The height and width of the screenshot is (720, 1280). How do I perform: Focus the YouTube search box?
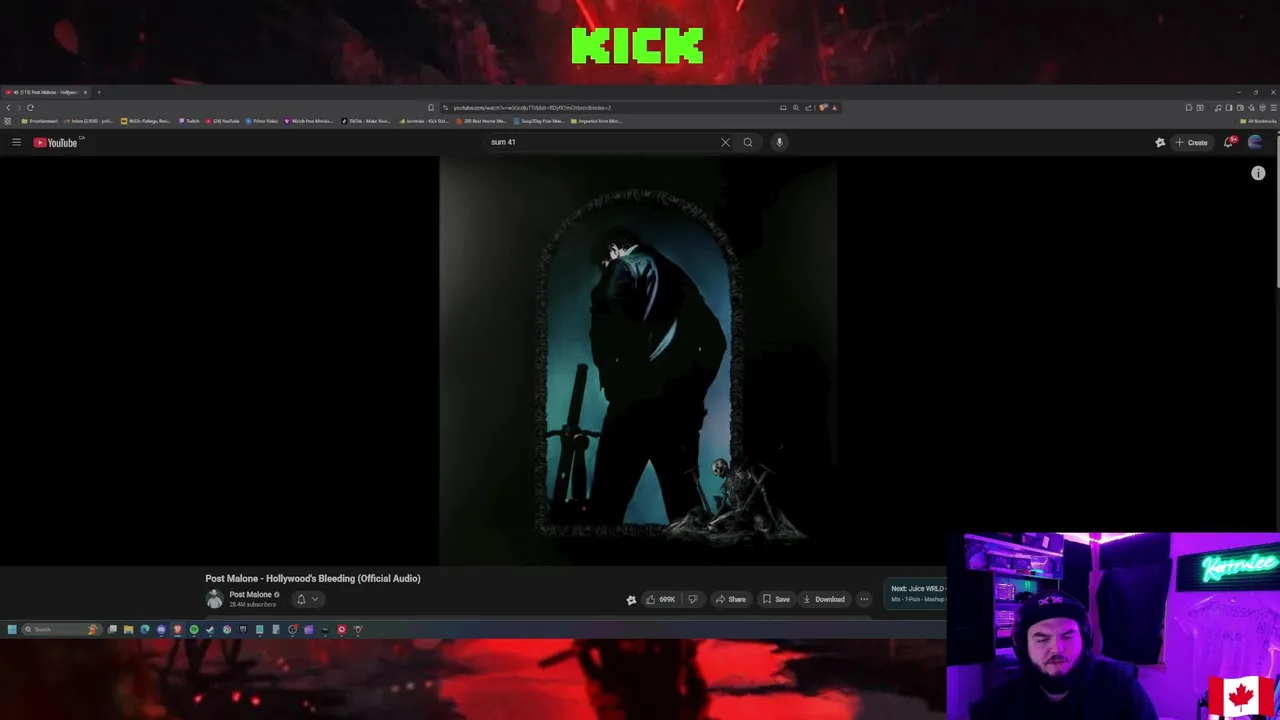[x=600, y=142]
